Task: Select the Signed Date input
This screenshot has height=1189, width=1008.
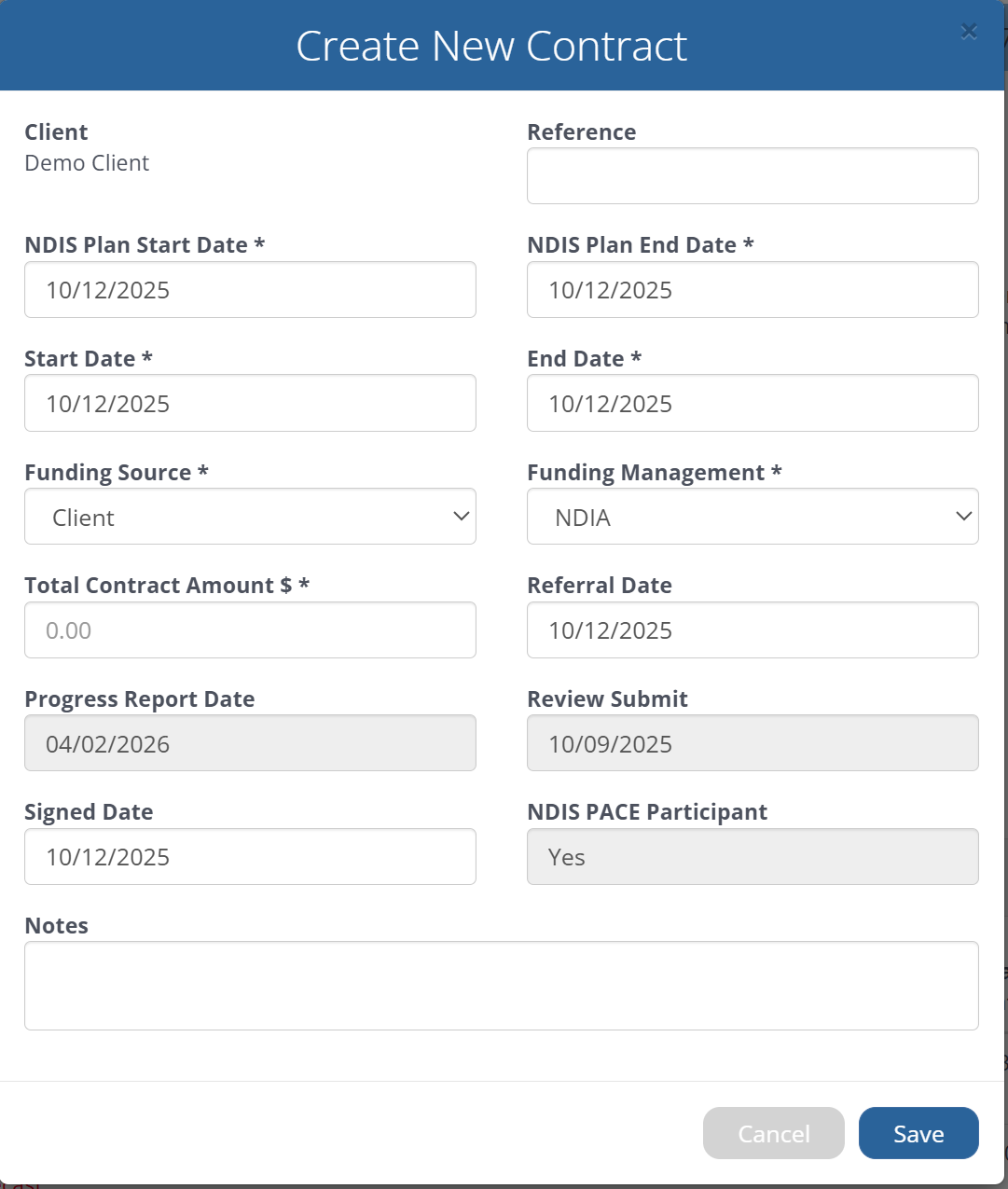Action: point(250,857)
